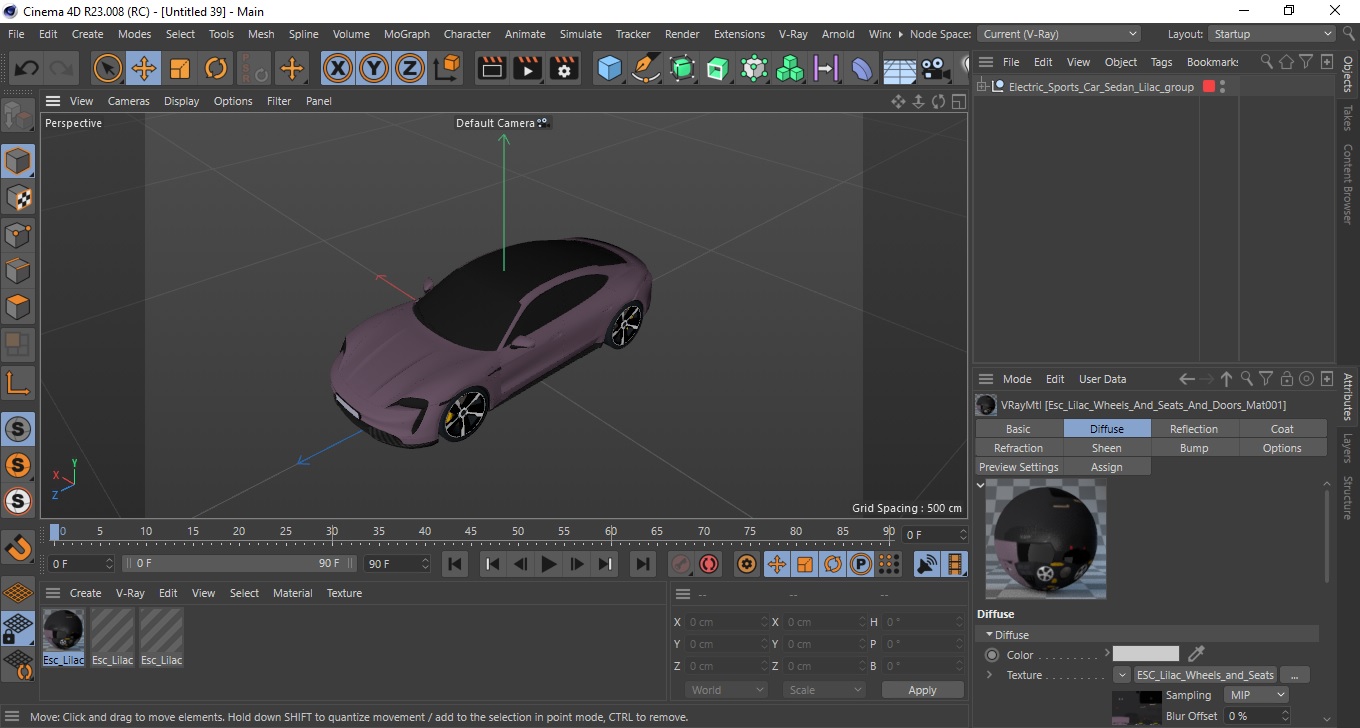Expand Electric_Sports_Car_Sedan_Lilac_group tree item
The image size is (1360, 728).
(x=983, y=87)
